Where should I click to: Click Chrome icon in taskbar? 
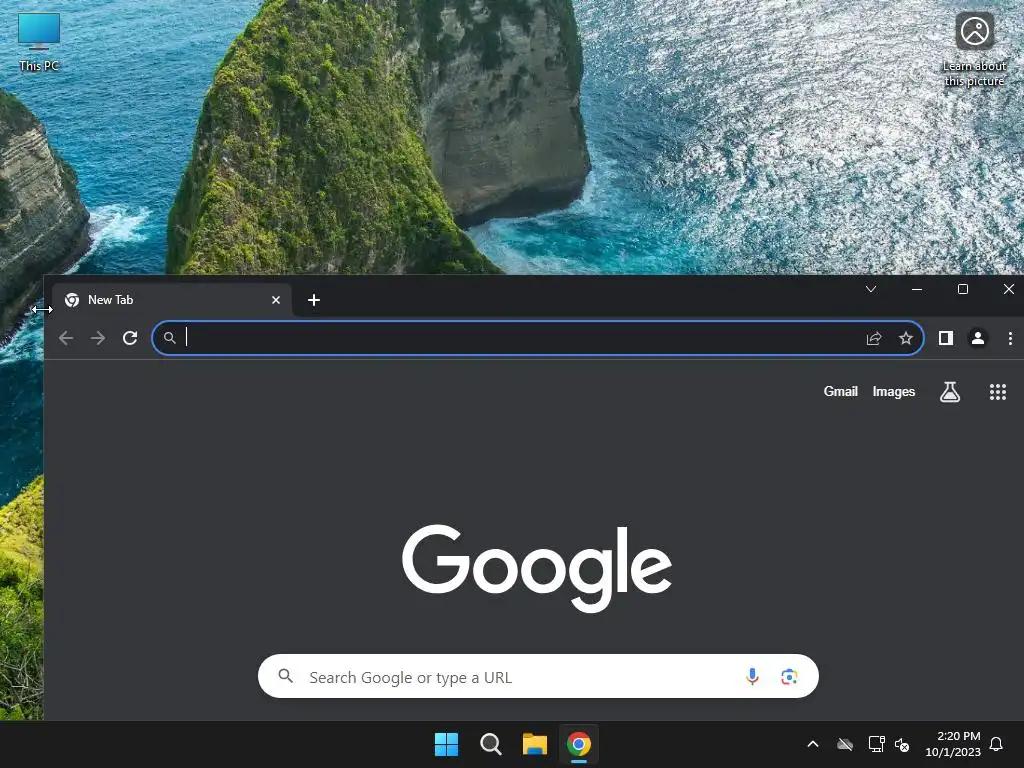click(579, 744)
